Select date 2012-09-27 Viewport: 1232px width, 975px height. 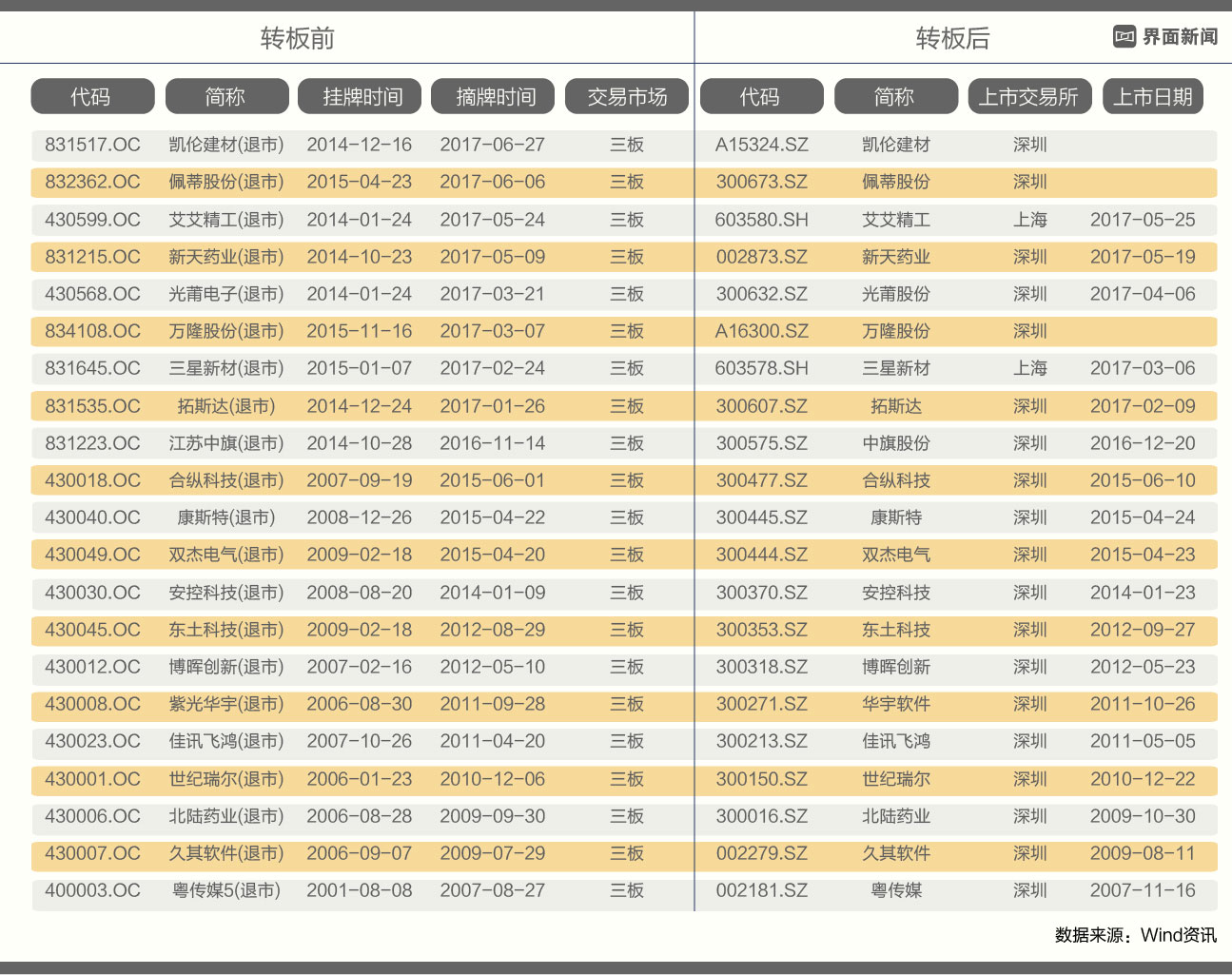(1143, 630)
